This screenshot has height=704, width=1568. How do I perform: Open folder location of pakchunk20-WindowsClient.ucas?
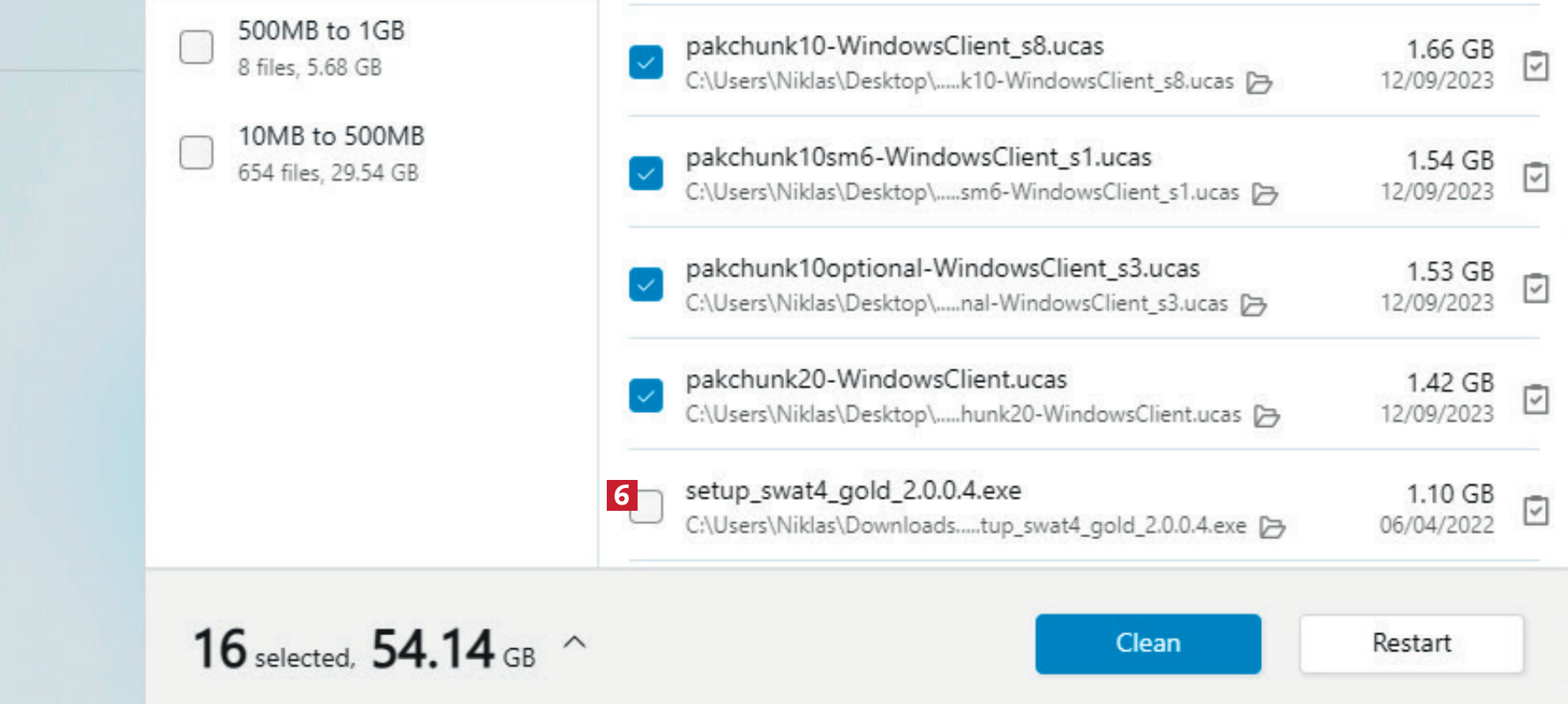[1266, 416]
